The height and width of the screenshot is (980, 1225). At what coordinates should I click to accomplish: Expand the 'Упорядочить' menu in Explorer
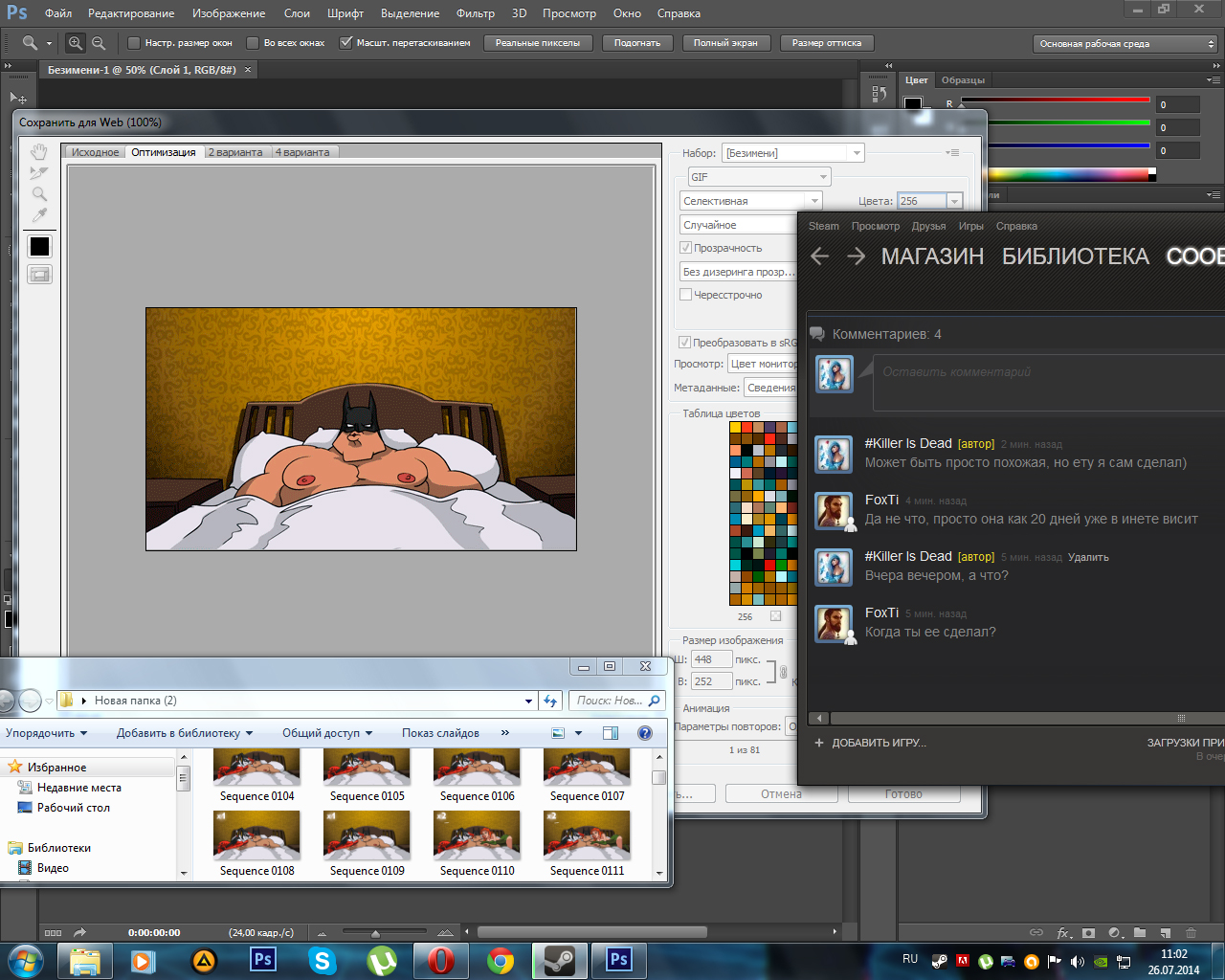(x=46, y=733)
